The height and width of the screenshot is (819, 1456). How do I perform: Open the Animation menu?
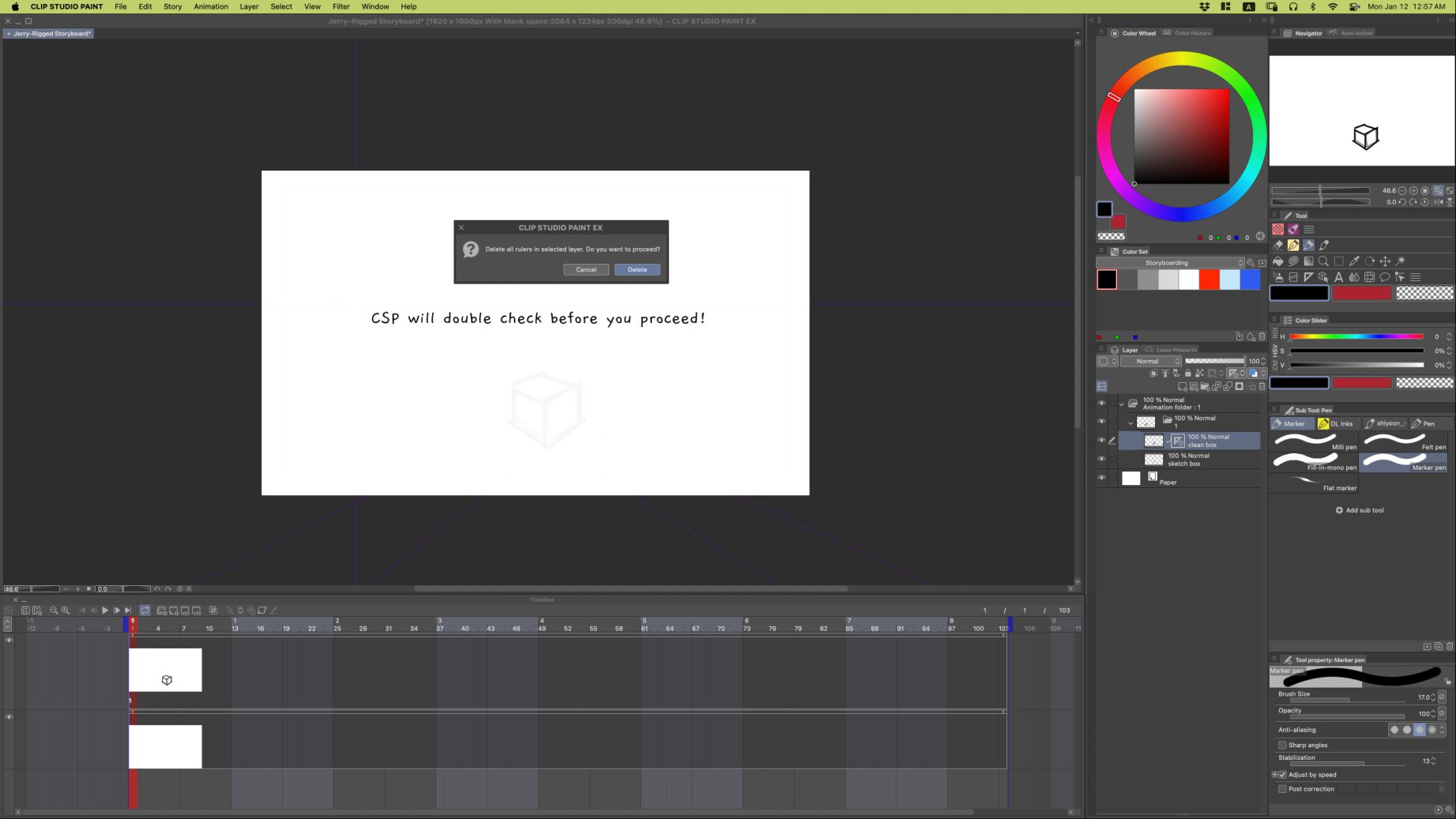click(211, 6)
